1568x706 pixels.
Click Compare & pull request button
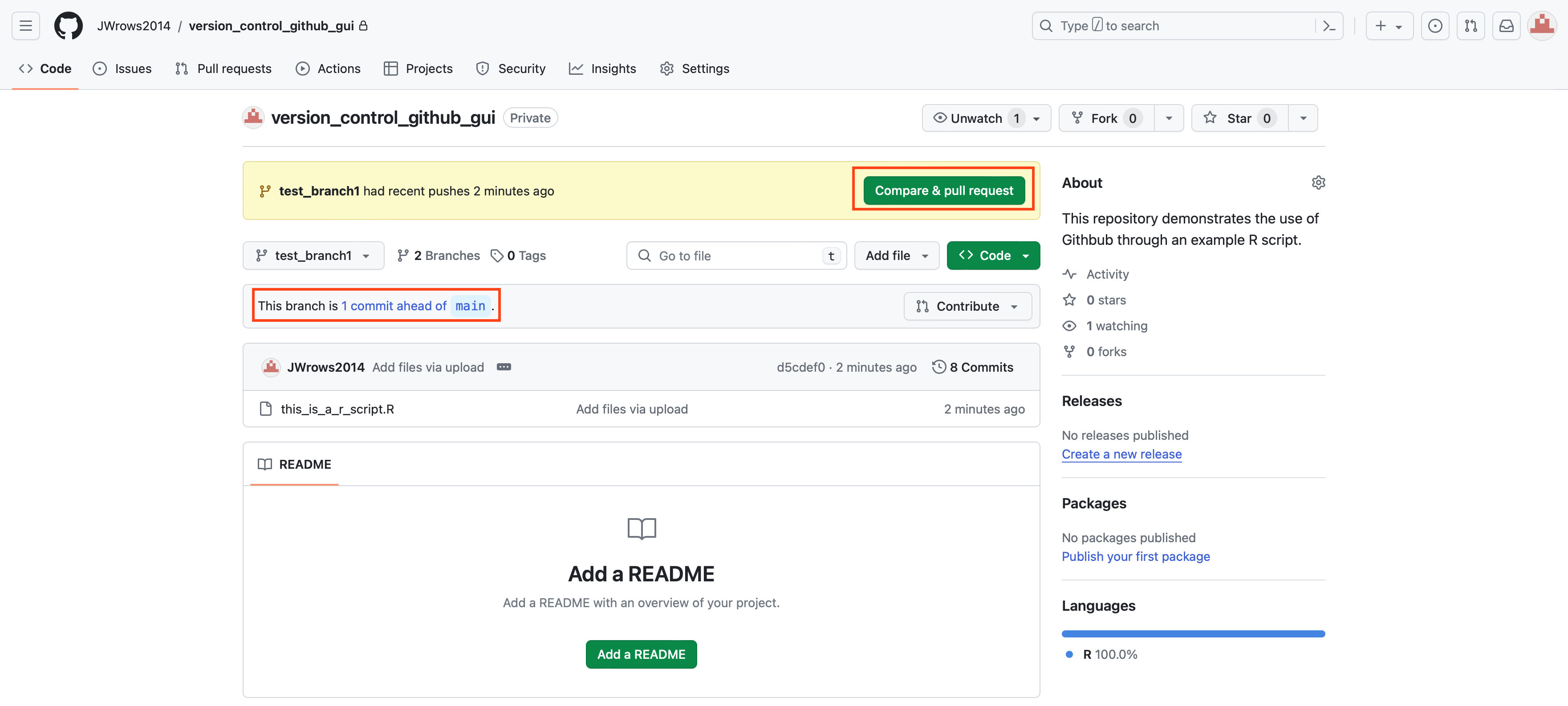pyautogui.click(x=943, y=191)
